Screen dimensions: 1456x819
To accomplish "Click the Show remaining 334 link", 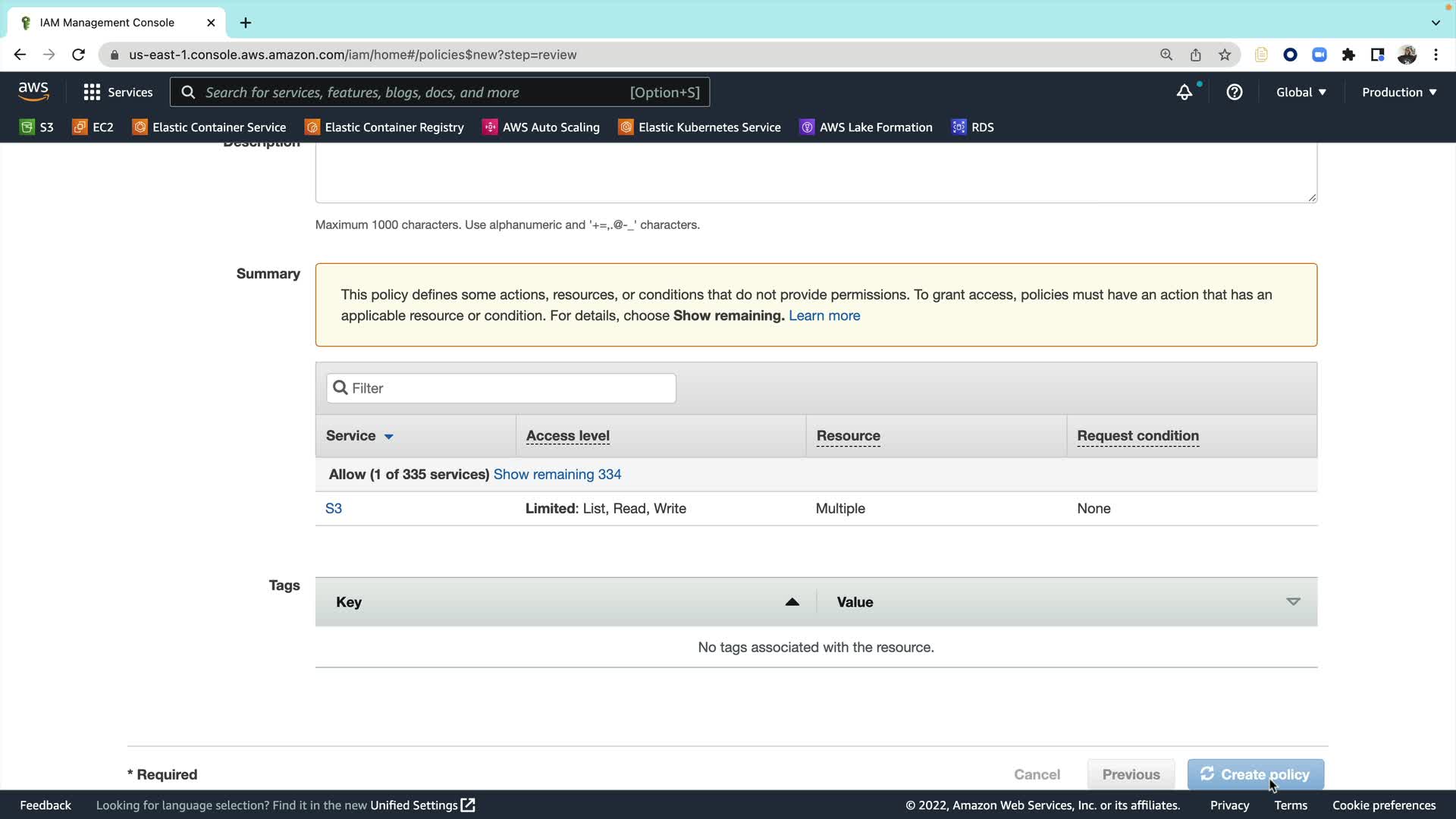I will tap(557, 475).
